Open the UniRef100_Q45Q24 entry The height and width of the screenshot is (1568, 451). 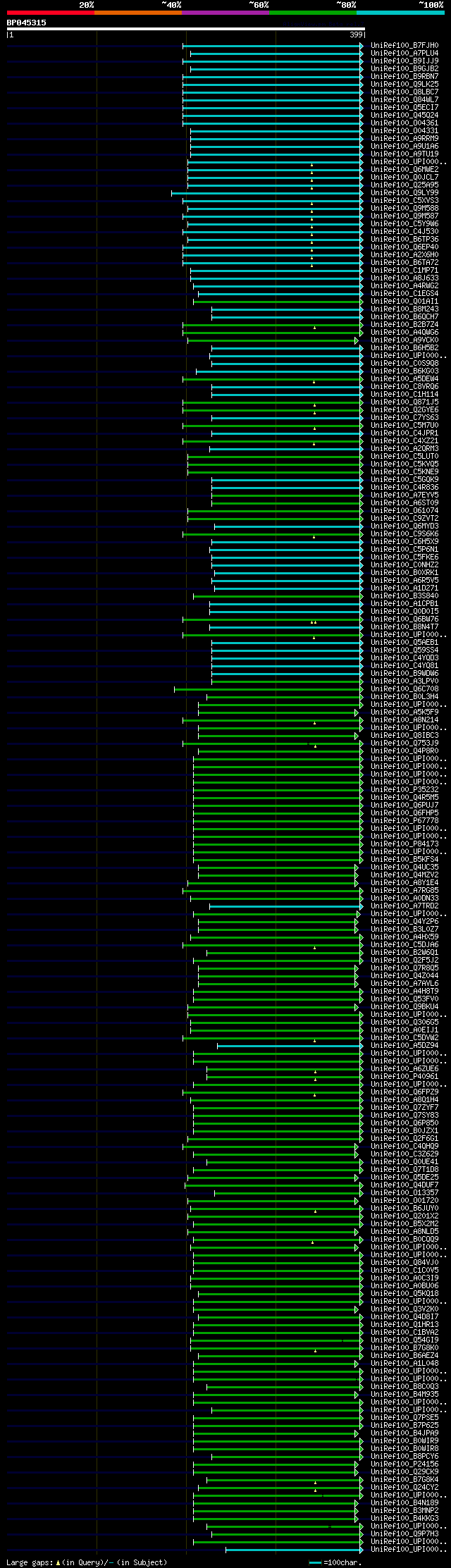[404, 115]
